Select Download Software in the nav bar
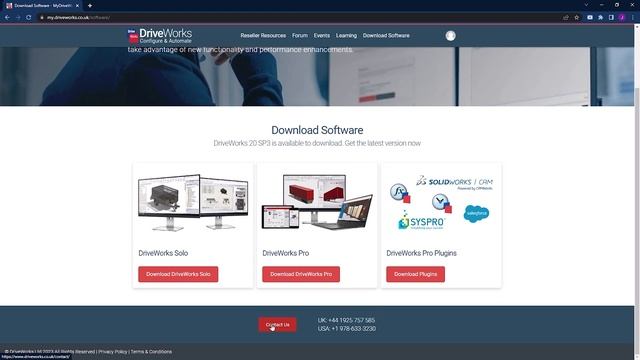The height and width of the screenshot is (360, 640). pyautogui.click(x=386, y=36)
